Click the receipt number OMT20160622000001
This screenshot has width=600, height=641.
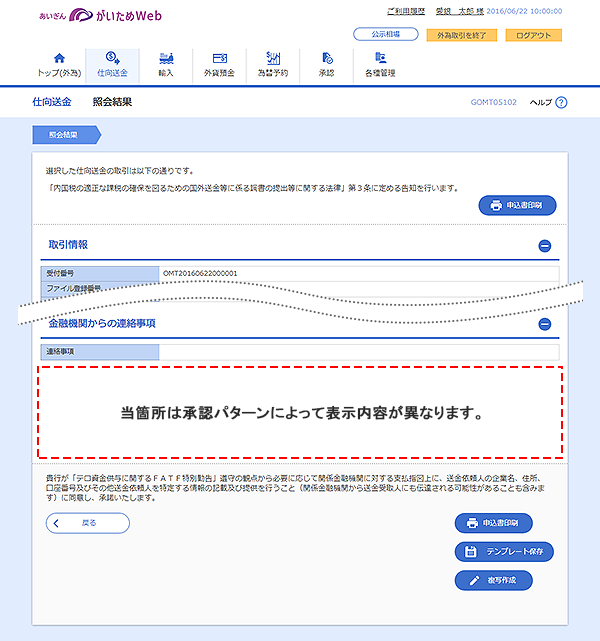click(200, 273)
